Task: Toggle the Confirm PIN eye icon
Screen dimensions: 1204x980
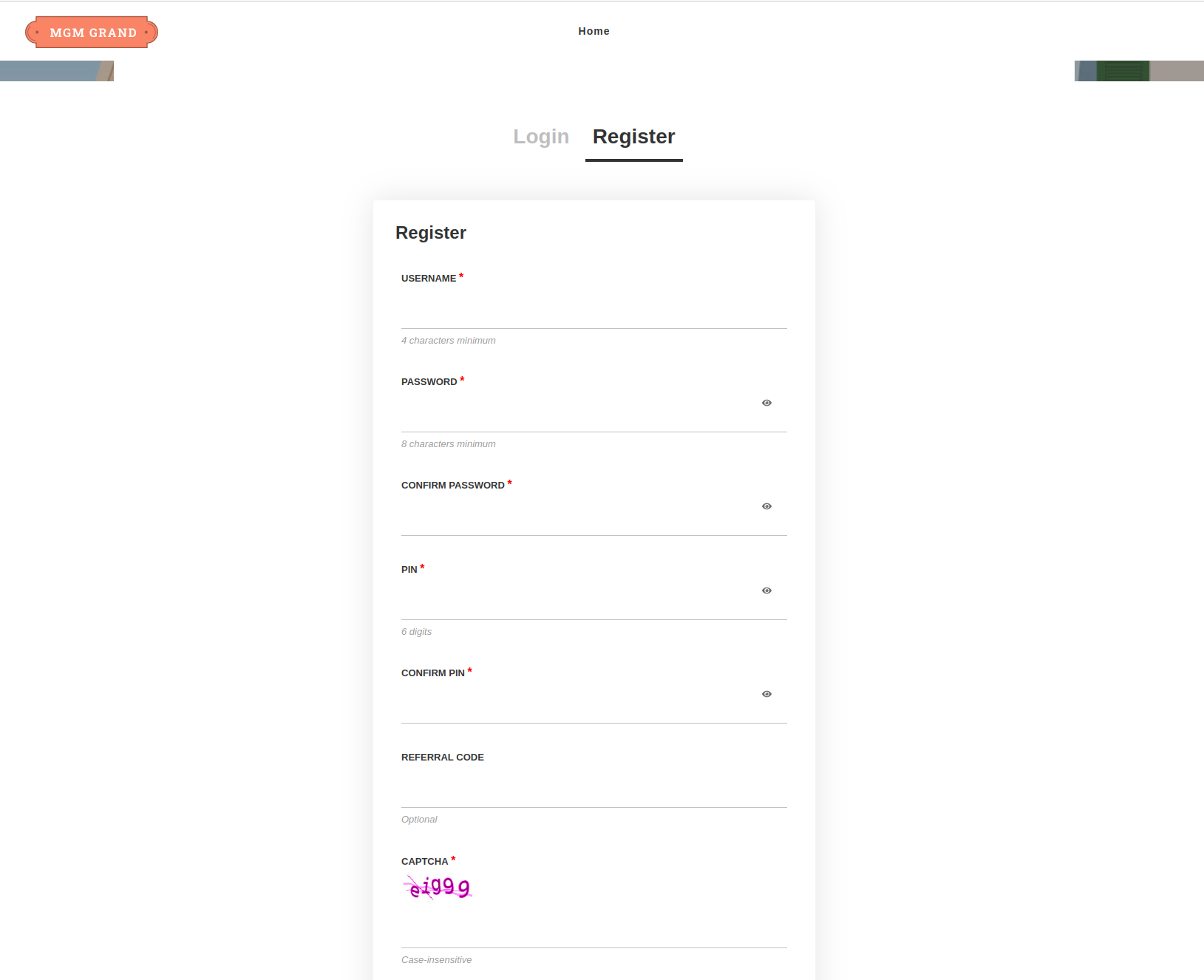Action: tap(766, 694)
